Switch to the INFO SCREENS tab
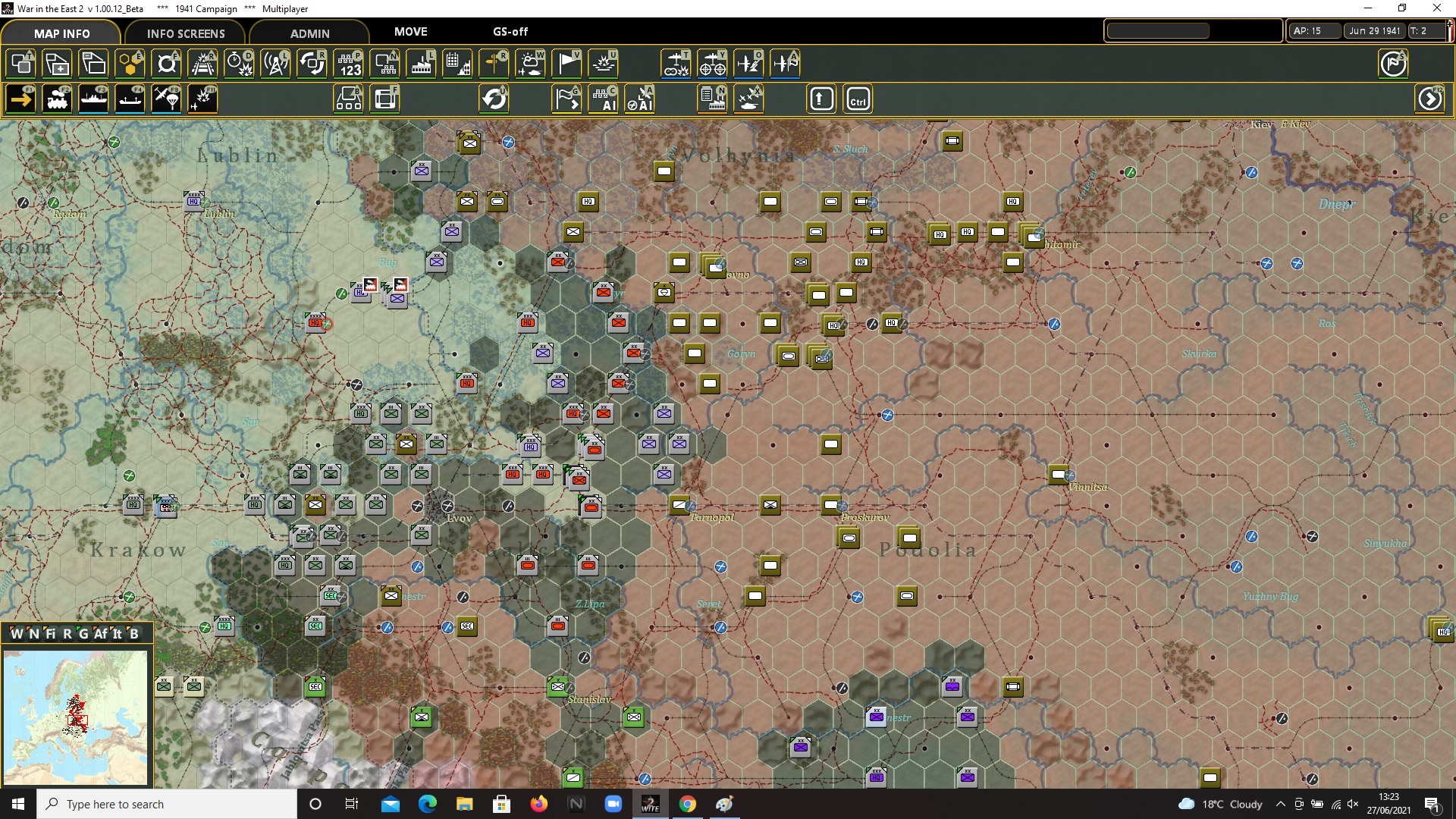 click(x=184, y=33)
